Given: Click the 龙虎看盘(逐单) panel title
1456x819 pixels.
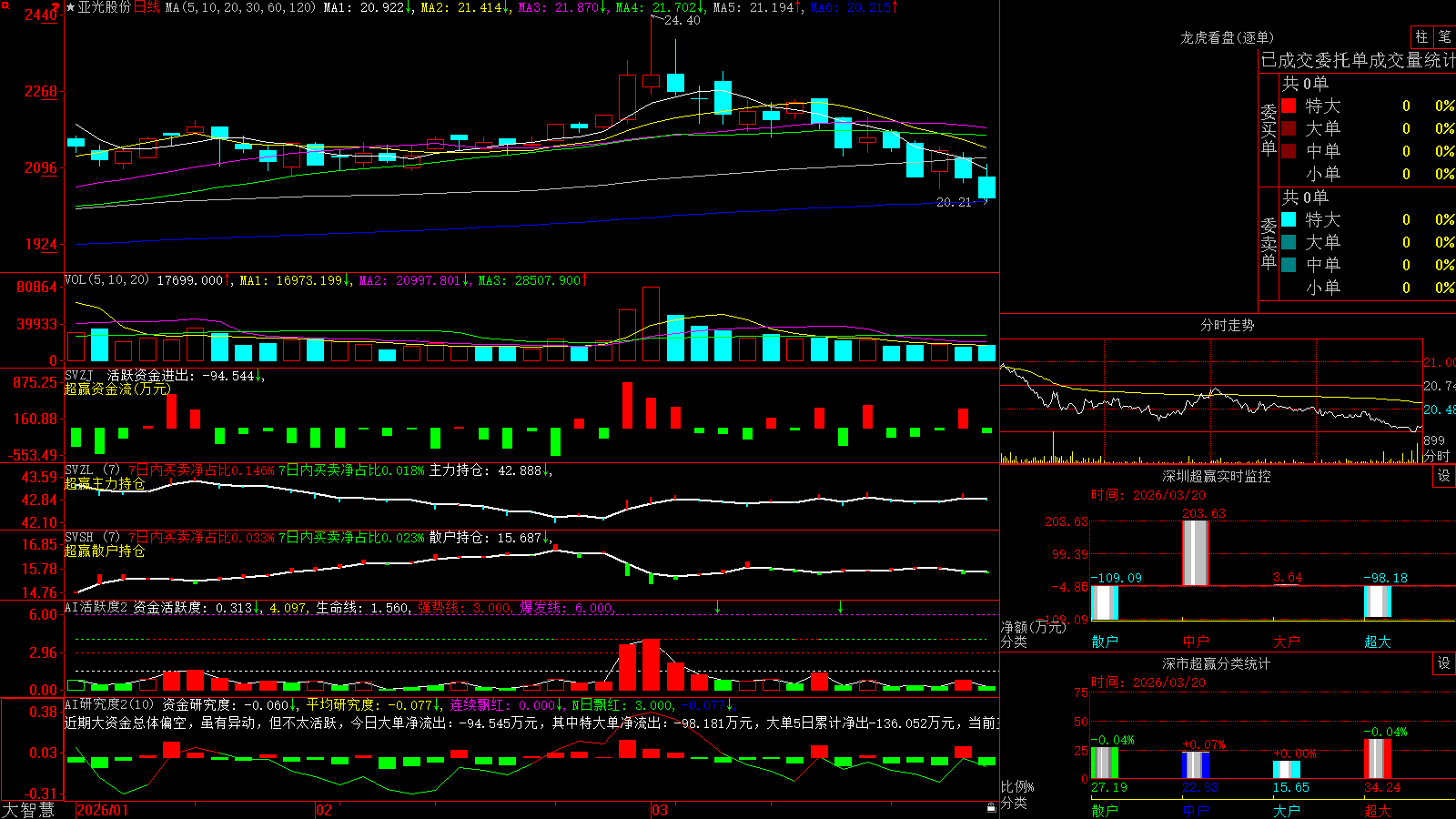Looking at the screenshot, I should click(1227, 37).
